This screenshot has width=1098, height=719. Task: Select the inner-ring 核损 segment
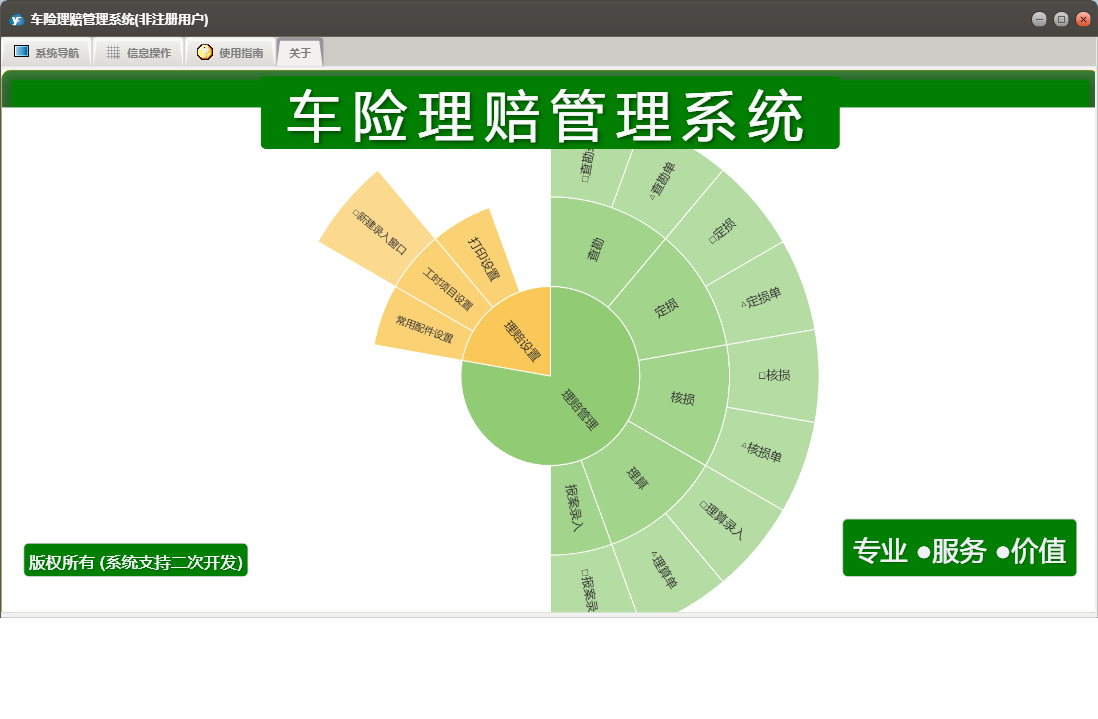tap(683, 398)
